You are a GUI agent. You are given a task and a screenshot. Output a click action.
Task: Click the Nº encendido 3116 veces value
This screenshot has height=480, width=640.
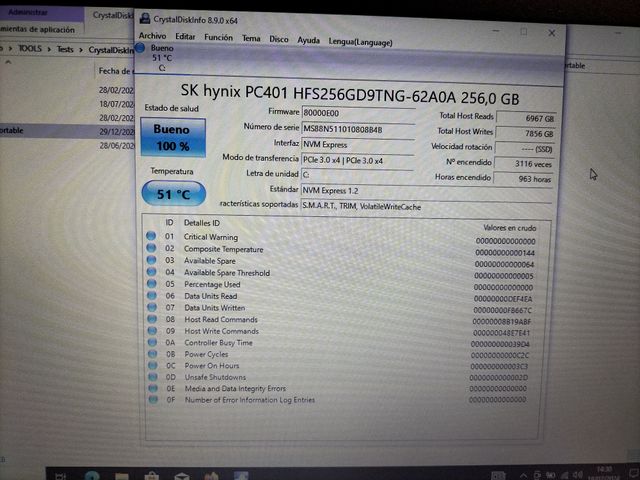tap(524, 164)
